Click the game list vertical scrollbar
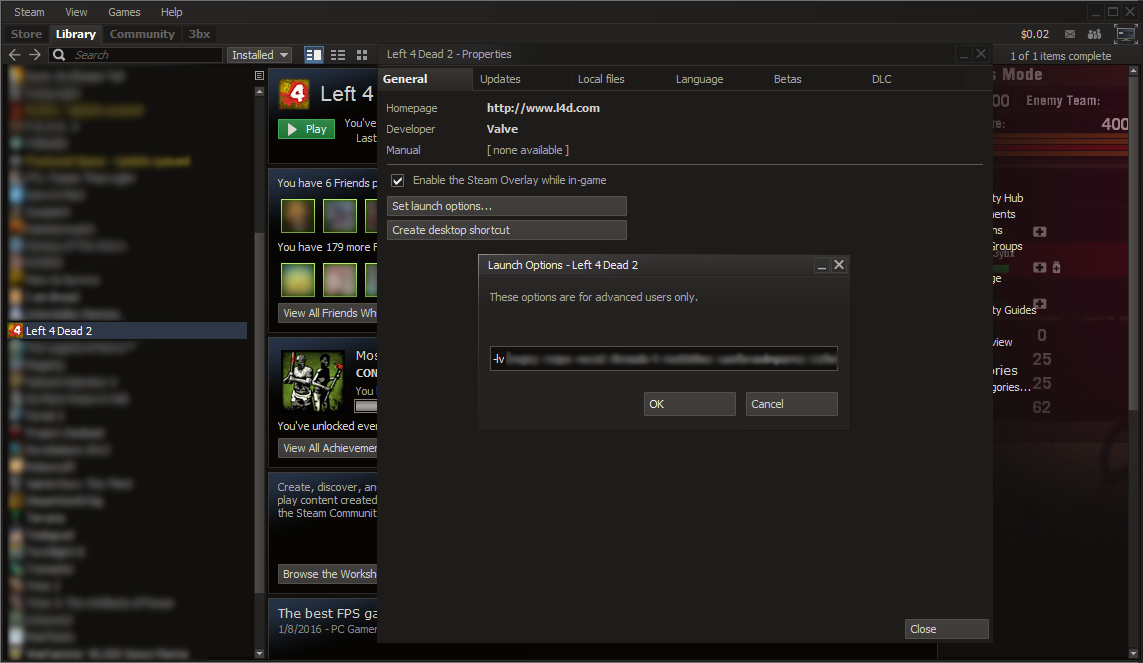 point(259,412)
